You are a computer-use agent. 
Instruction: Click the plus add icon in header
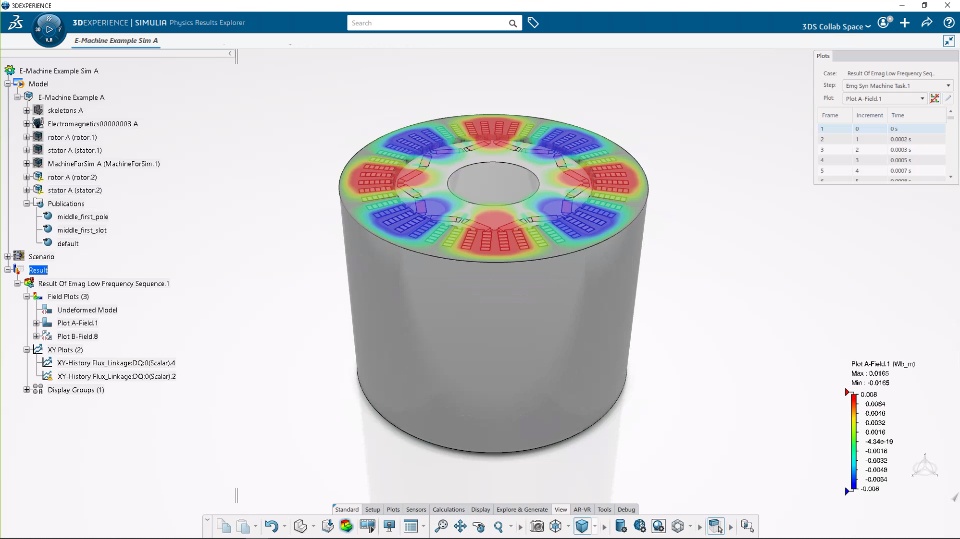[x=905, y=23]
